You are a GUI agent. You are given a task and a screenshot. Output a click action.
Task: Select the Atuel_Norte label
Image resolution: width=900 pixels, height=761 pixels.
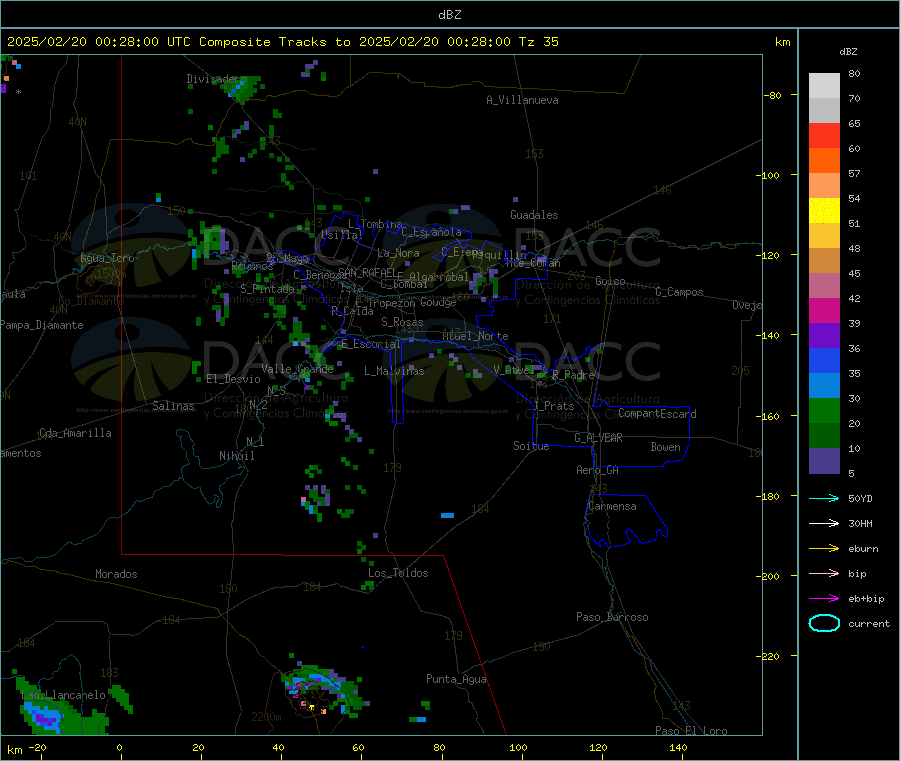tap(475, 336)
